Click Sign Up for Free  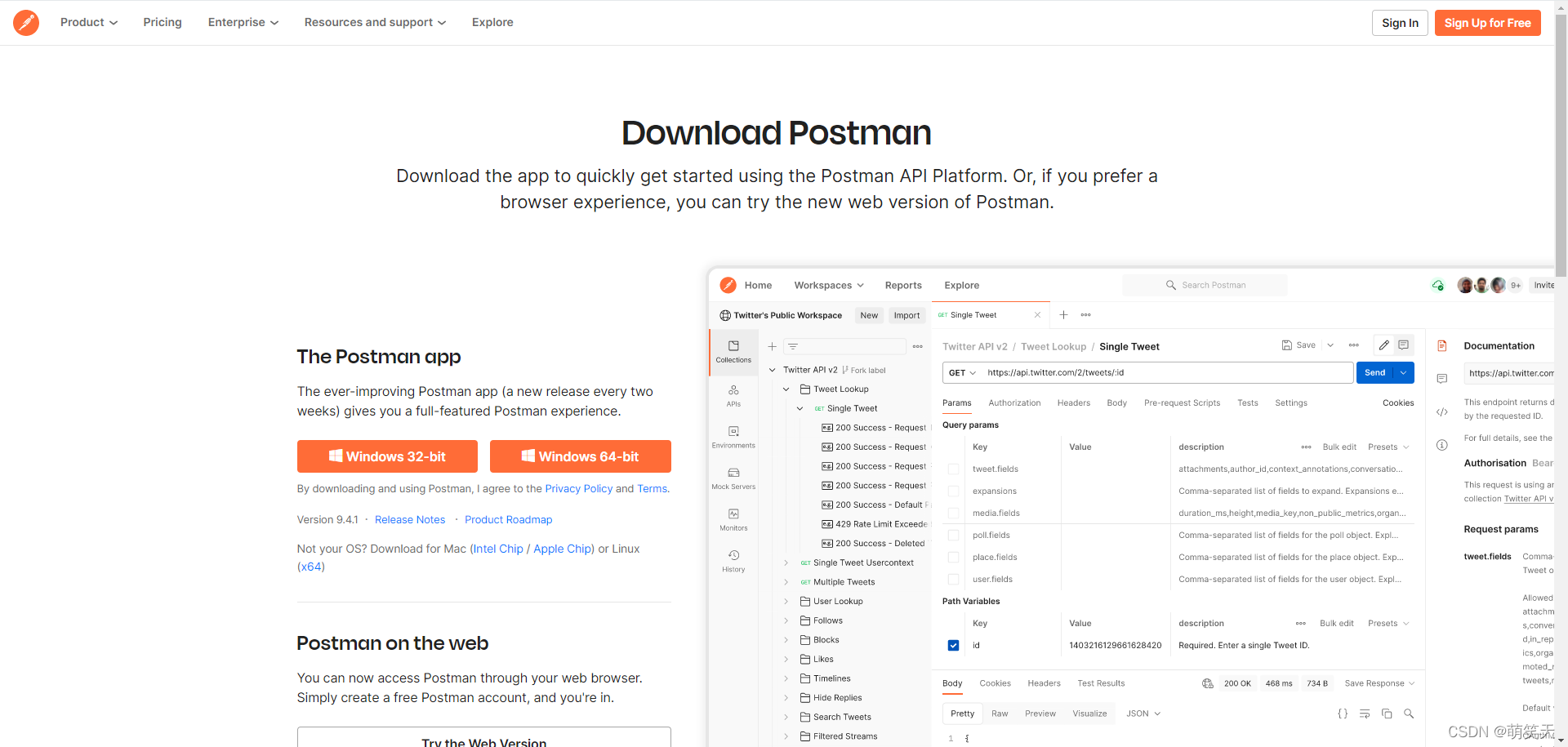click(x=1487, y=23)
